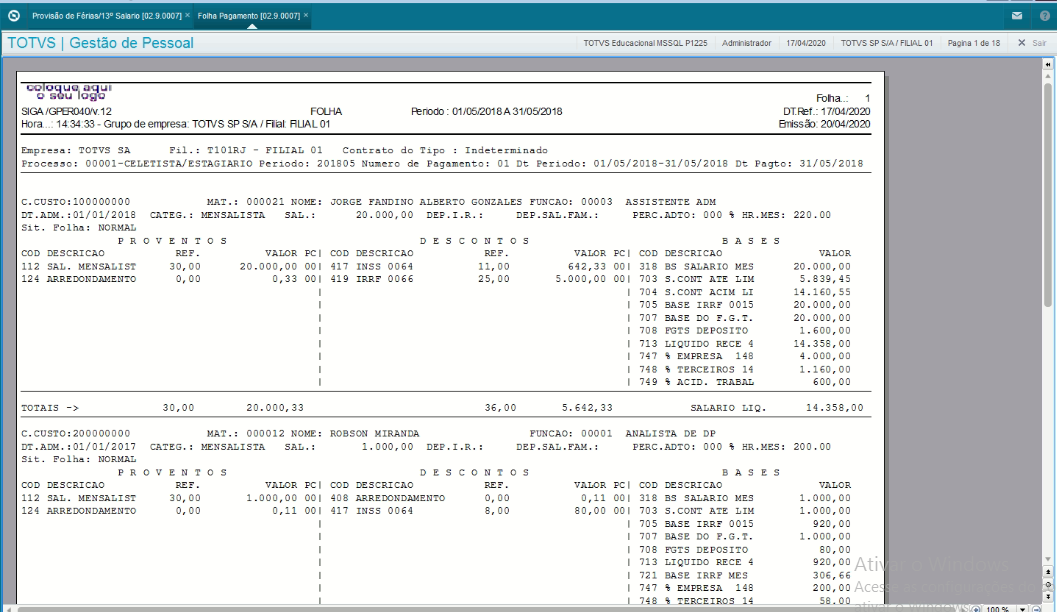Image resolution: width=1057 pixels, height=612 pixels.
Task: Click the TOTAIS -> row label
Action: click(50, 408)
